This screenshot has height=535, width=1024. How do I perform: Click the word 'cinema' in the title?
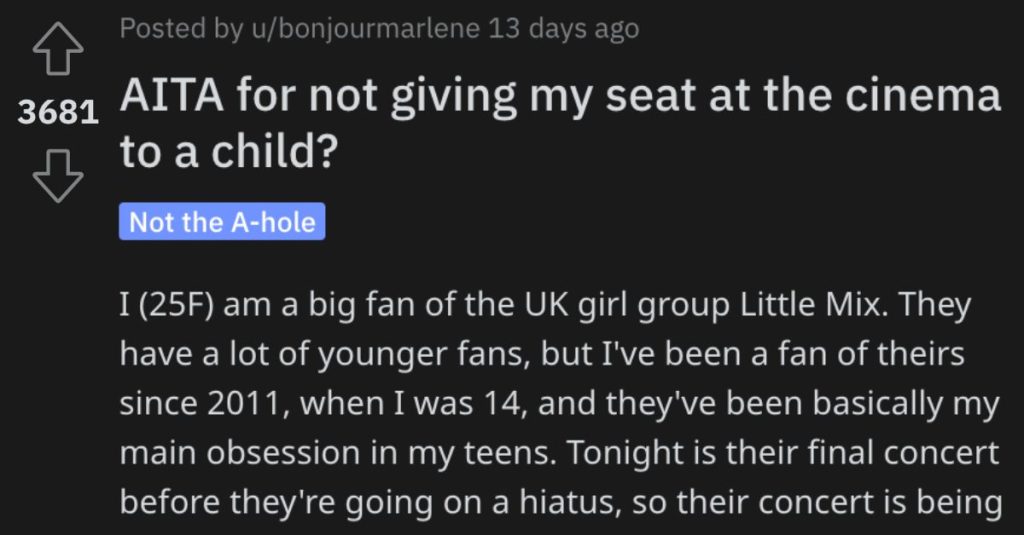pyautogui.click(x=923, y=95)
